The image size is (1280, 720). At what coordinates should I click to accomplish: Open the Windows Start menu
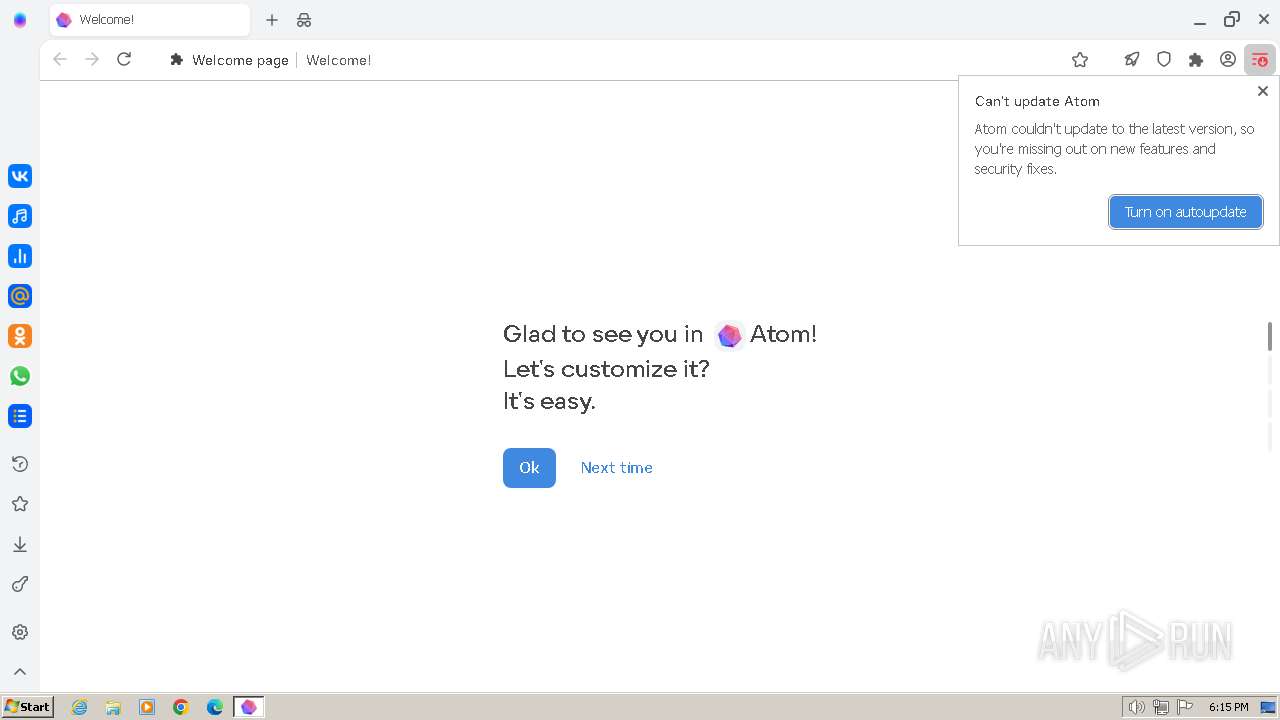(x=27, y=707)
